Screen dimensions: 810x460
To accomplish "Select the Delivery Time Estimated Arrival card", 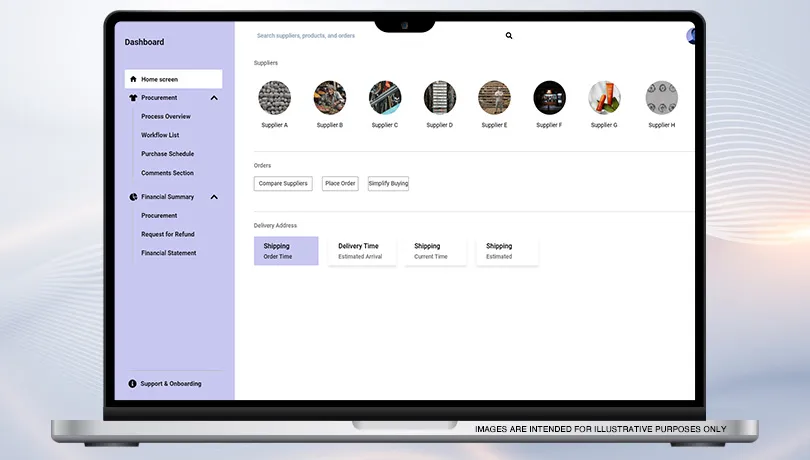I will click(362, 251).
